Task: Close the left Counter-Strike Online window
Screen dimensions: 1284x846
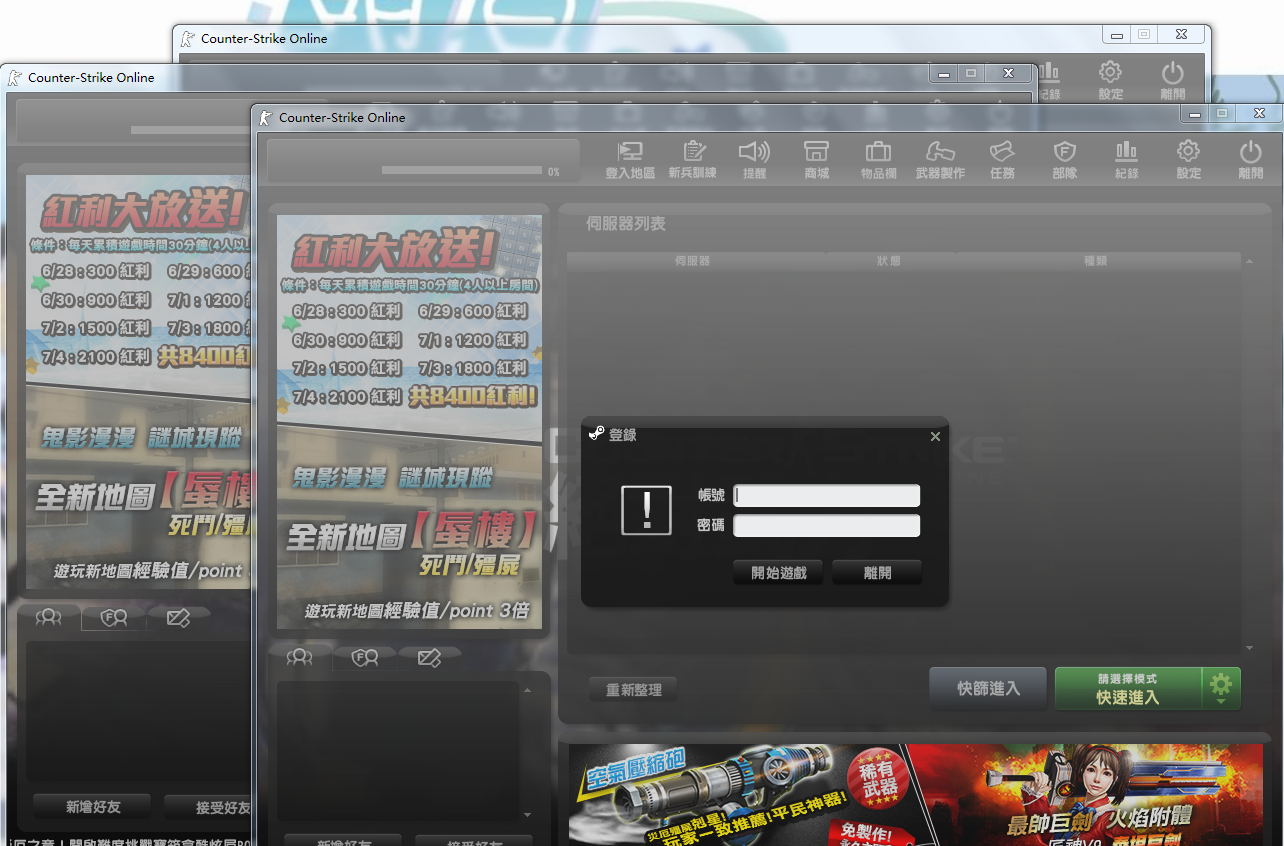Action: point(1008,73)
